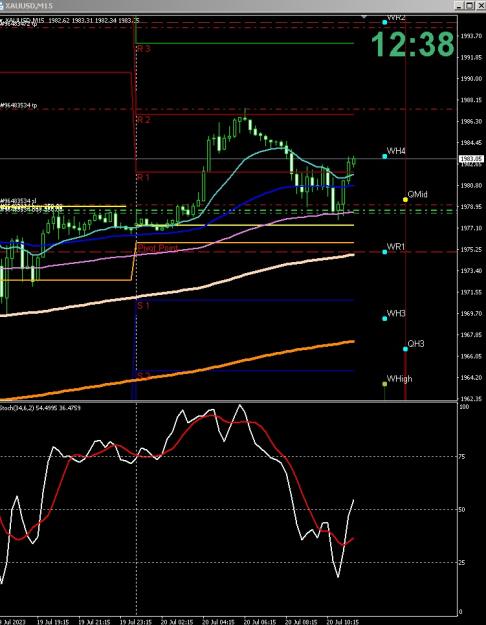486x625 pixels.
Task: Maximize the XAUUSD,M15 chart window
Action: [470, 6]
